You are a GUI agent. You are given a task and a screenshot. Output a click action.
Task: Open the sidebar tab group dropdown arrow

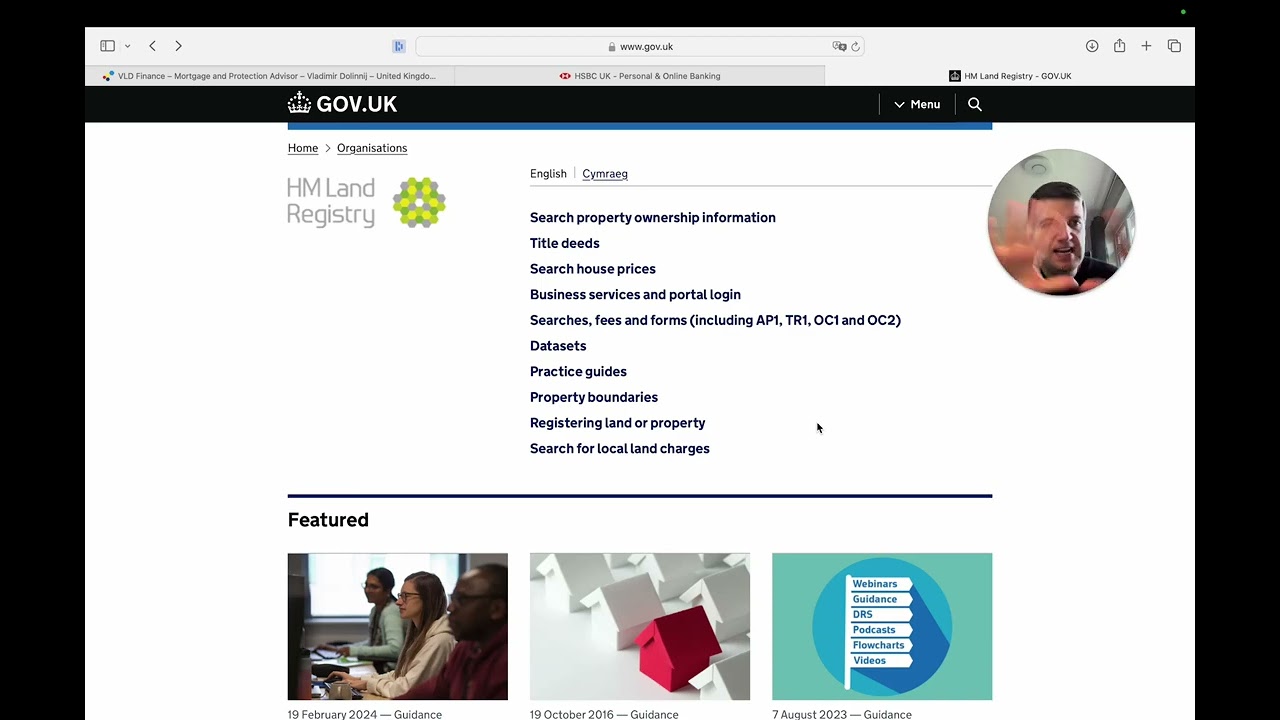tap(127, 46)
